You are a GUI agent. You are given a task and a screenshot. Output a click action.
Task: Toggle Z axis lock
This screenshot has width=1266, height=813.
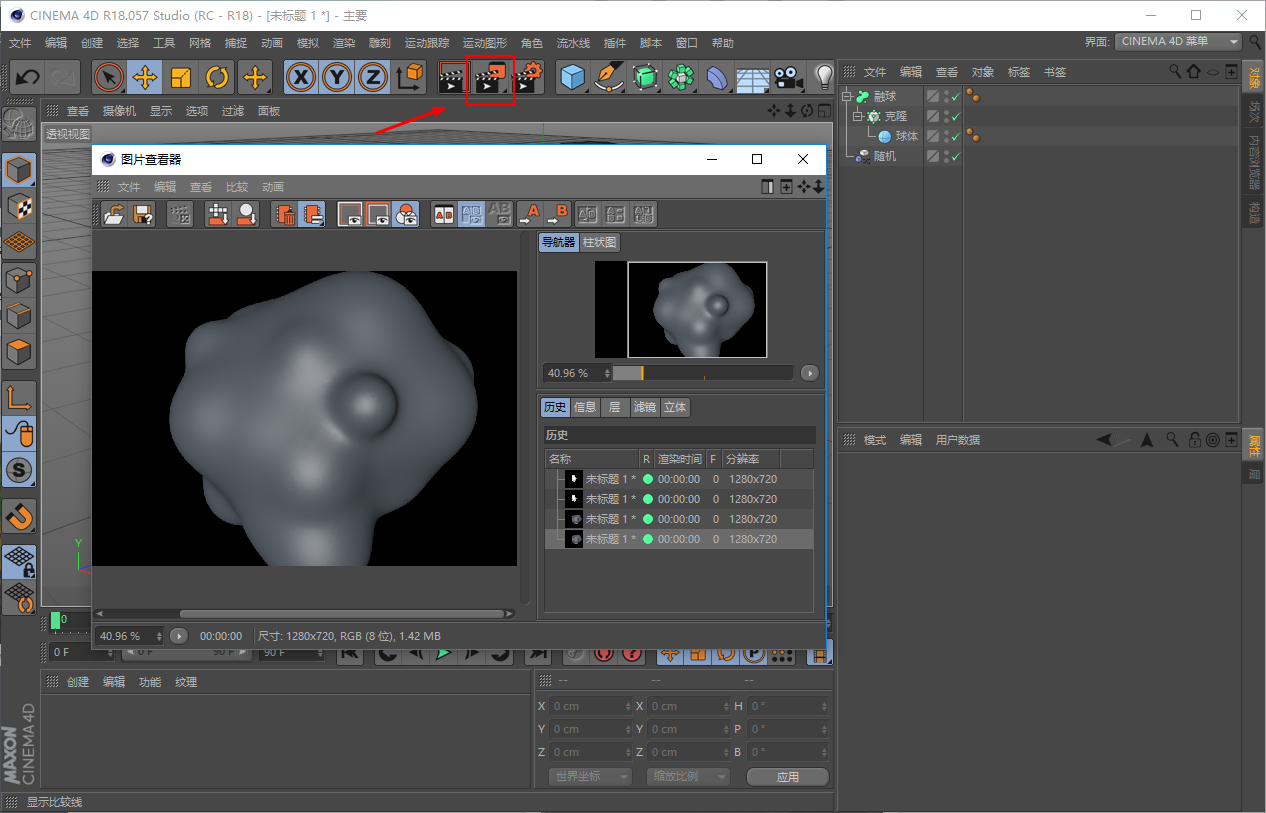point(374,77)
